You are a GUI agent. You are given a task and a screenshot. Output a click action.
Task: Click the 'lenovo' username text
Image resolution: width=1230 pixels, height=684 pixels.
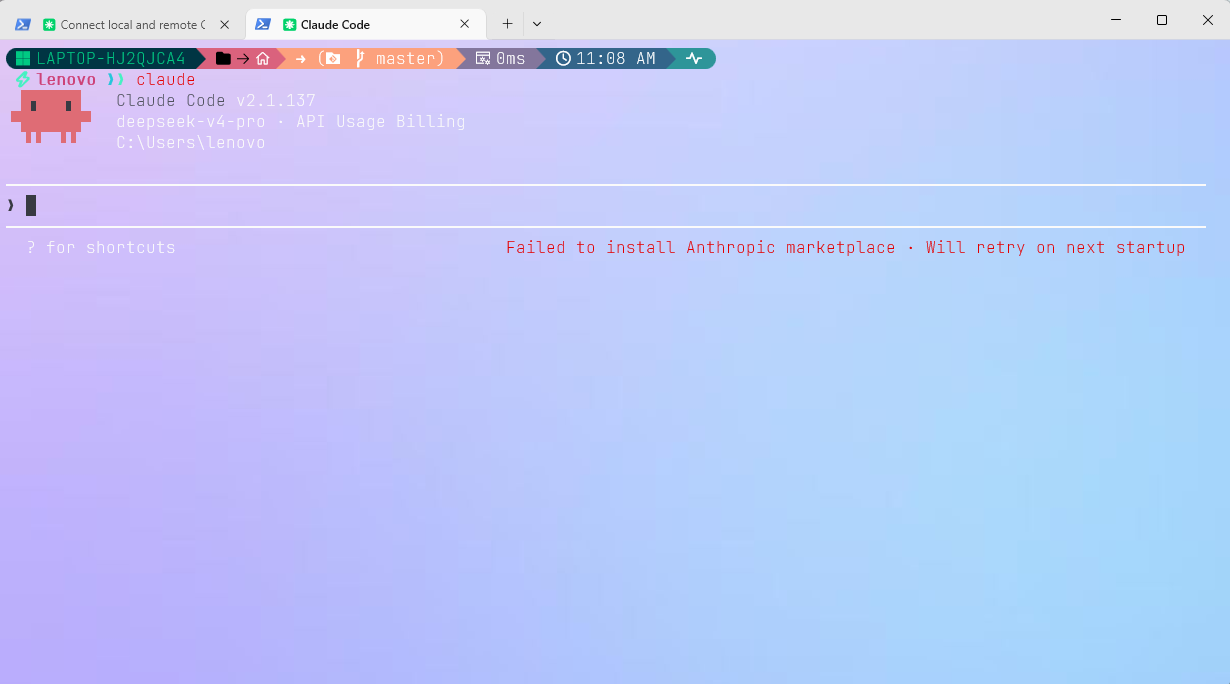(x=66, y=80)
